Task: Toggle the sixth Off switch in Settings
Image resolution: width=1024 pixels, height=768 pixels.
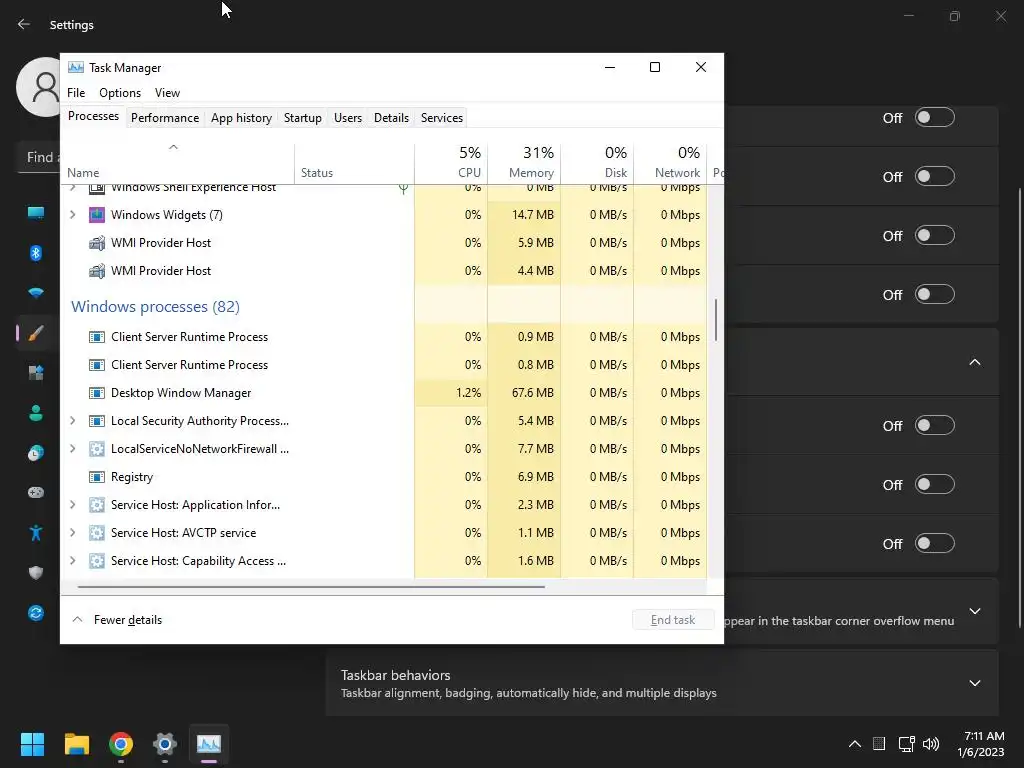Action: click(x=935, y=485)
